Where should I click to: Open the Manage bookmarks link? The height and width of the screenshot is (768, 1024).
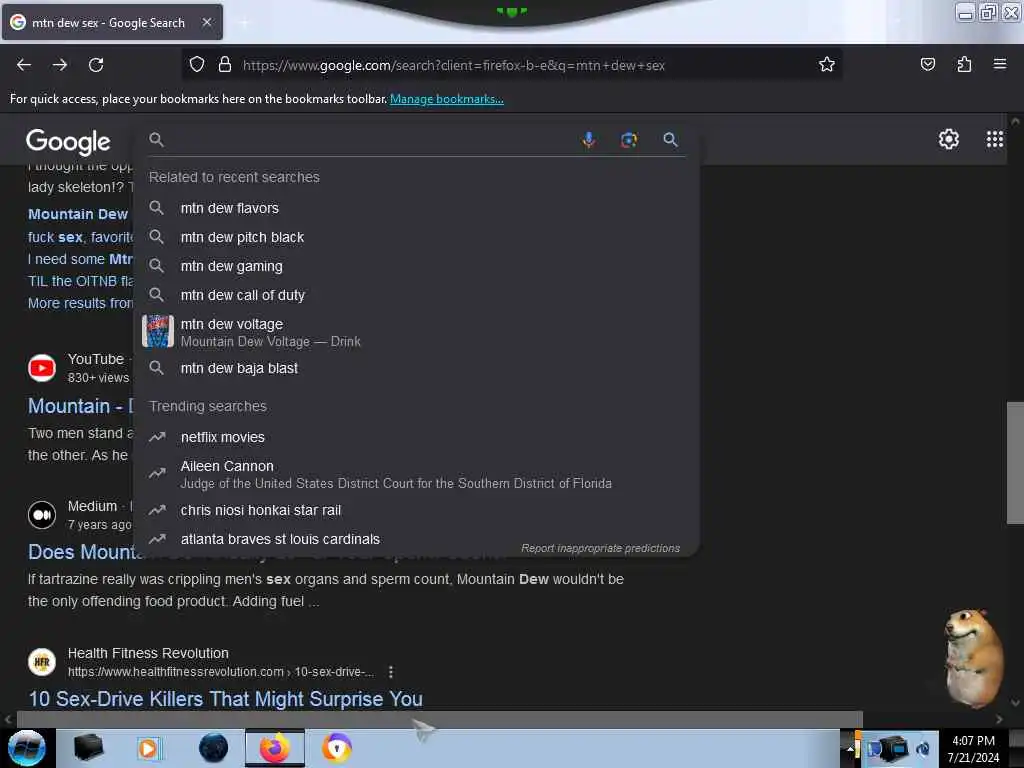447,99
